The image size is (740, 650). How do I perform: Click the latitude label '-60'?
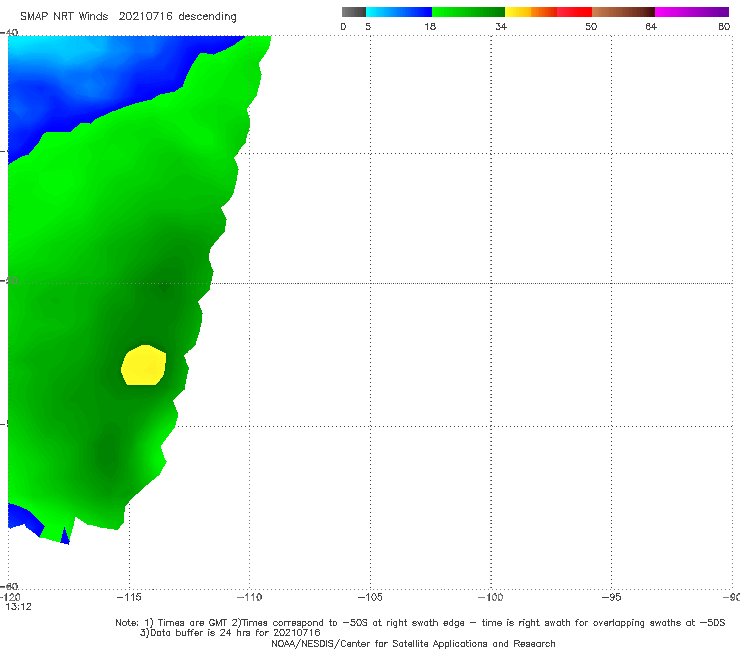tap(9, 586)
